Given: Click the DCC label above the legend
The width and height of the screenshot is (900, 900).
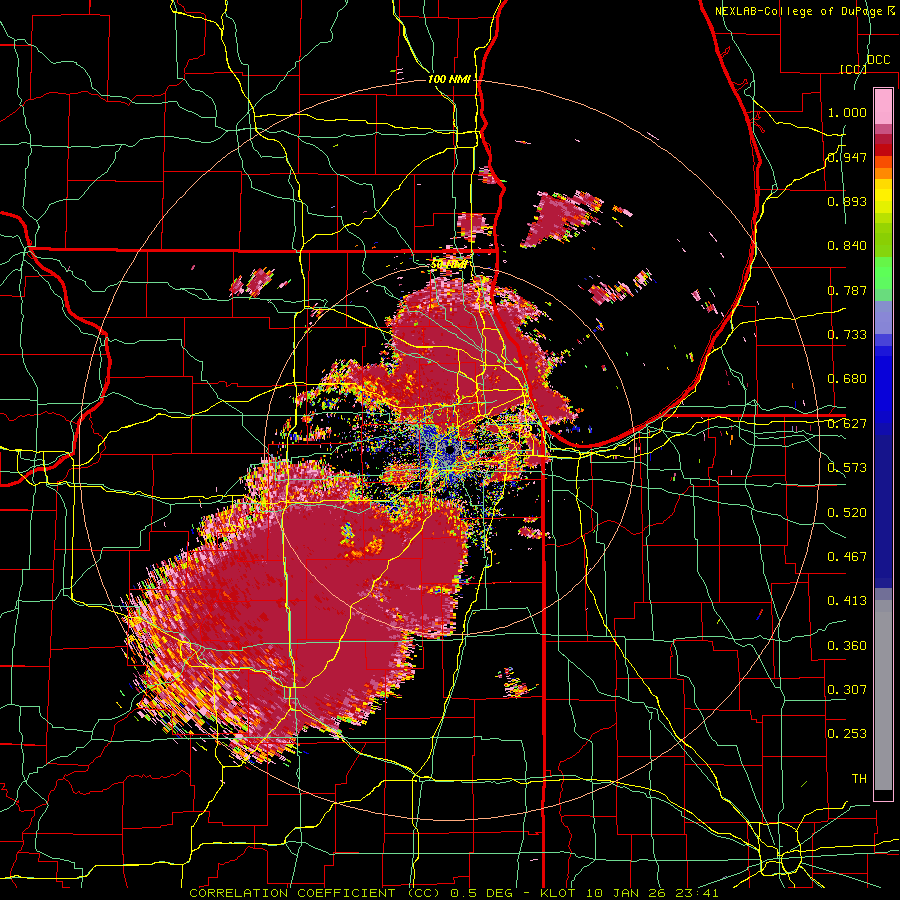Looking at the screenshot, I should point(878,60).
